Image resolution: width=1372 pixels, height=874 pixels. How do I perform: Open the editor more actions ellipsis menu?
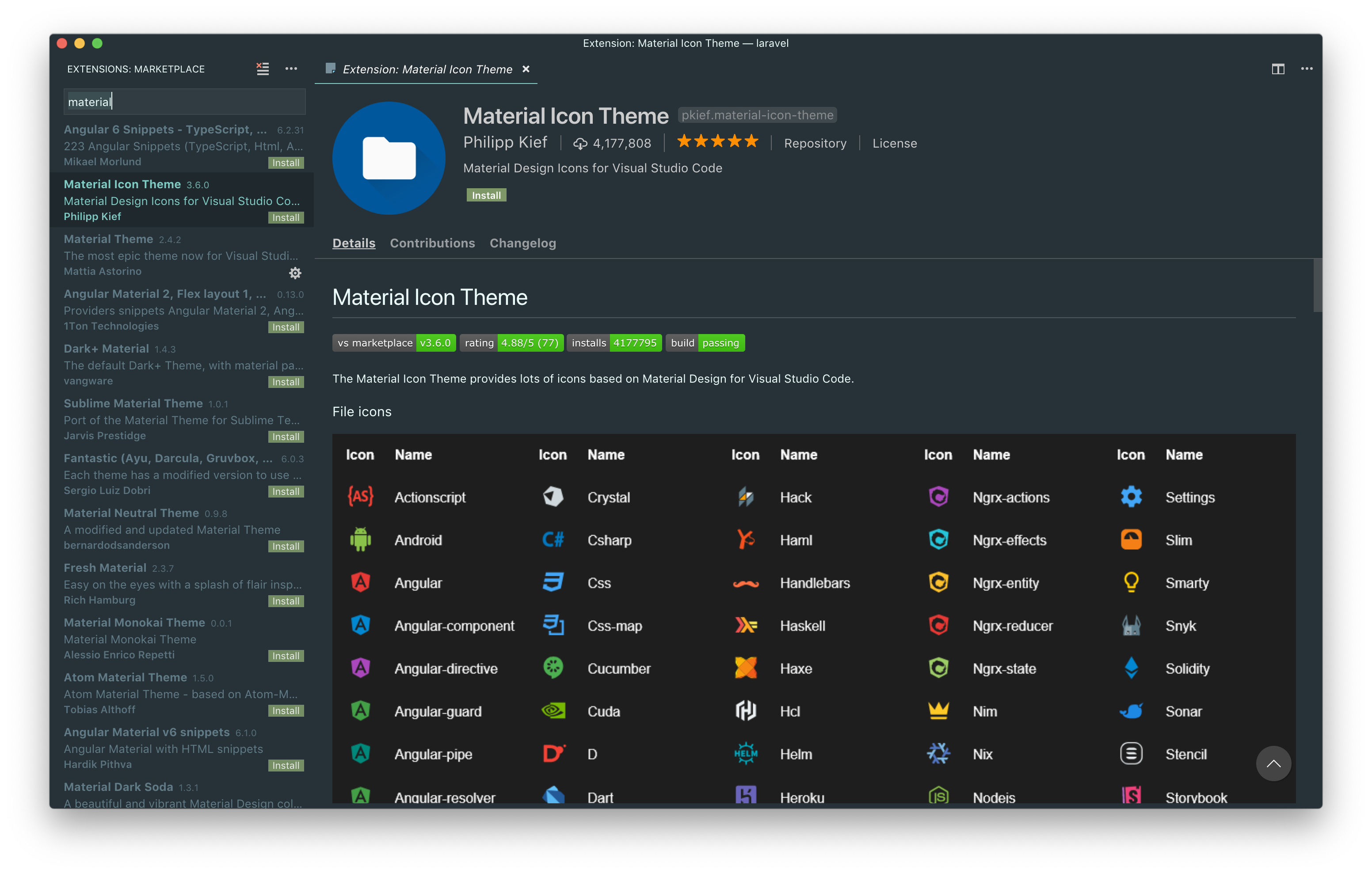pos(1307,69)
